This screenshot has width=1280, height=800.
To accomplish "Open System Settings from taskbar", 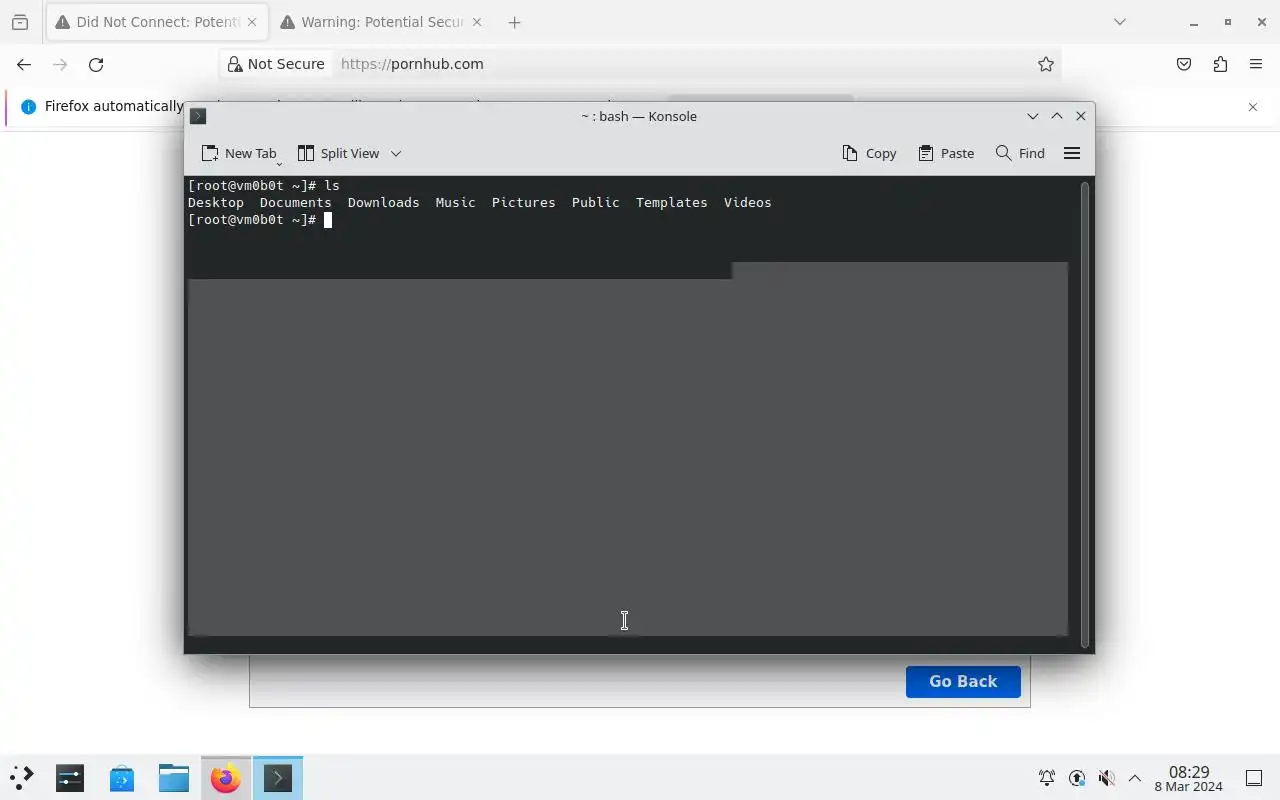I will (70, 778).
